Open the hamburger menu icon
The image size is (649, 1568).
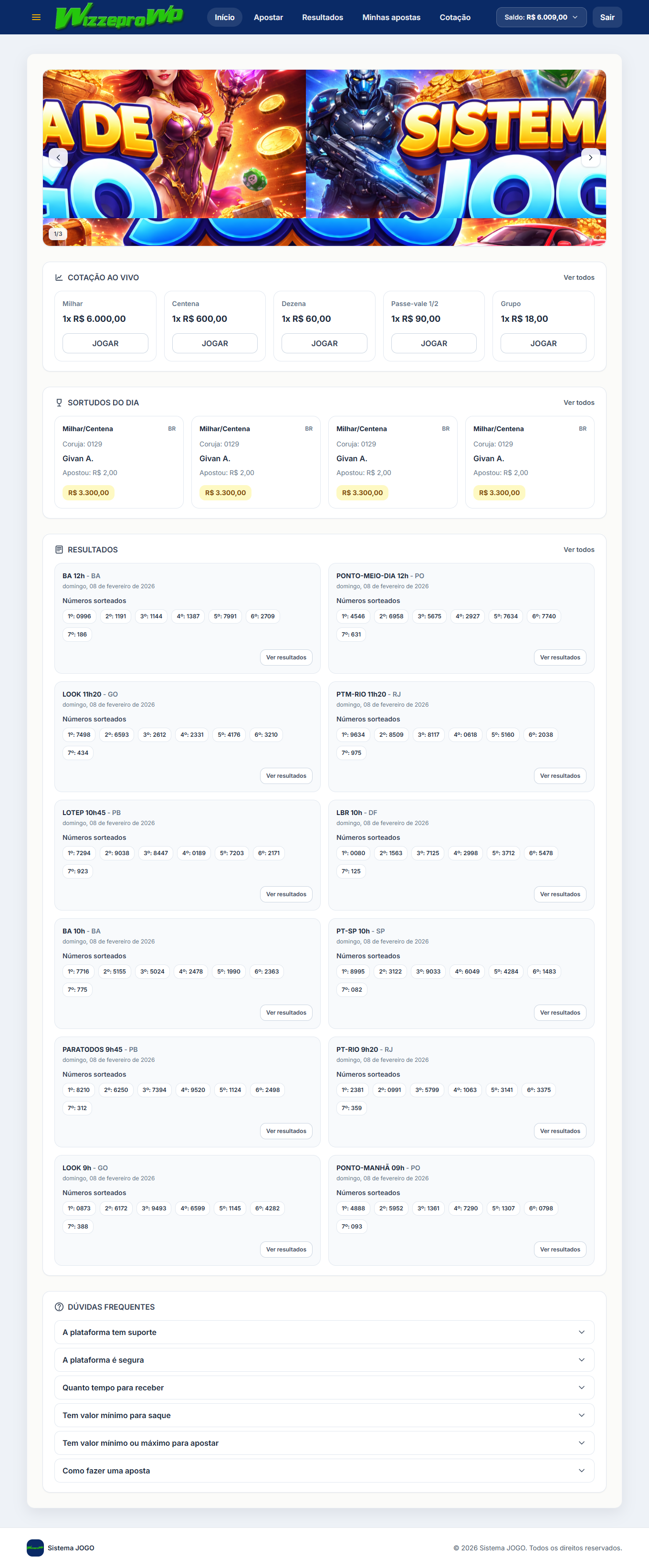coord(36,17)
